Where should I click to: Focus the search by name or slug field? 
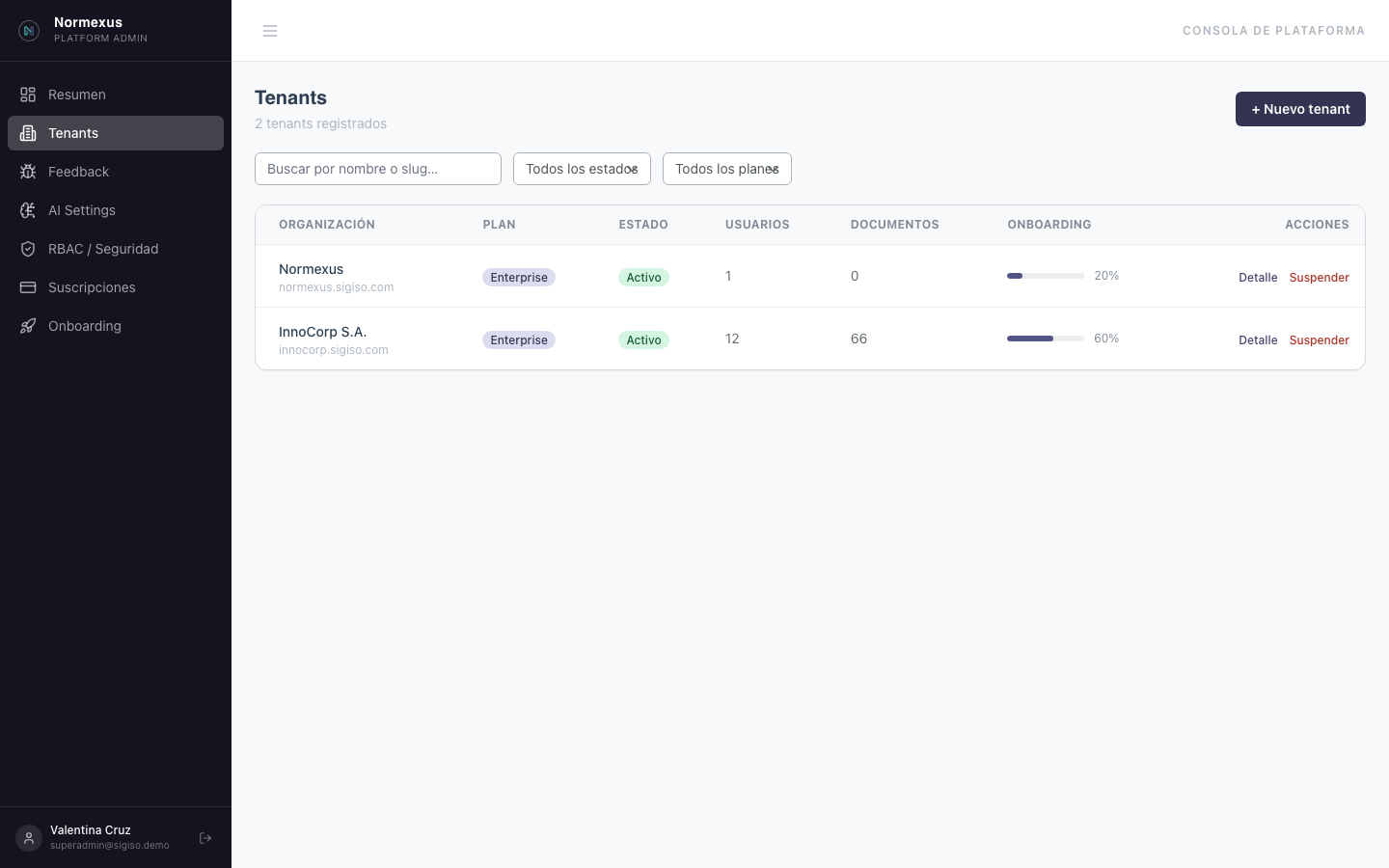[378, 169]
